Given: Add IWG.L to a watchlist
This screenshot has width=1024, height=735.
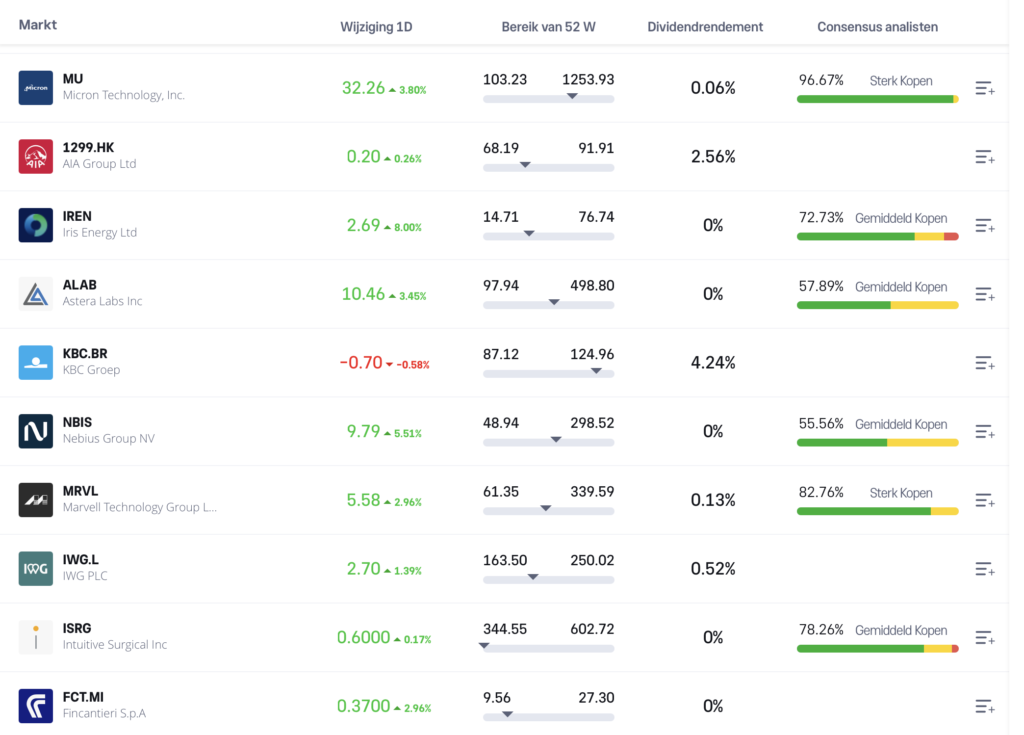Looking at the screenshot, I should point(985,568).
